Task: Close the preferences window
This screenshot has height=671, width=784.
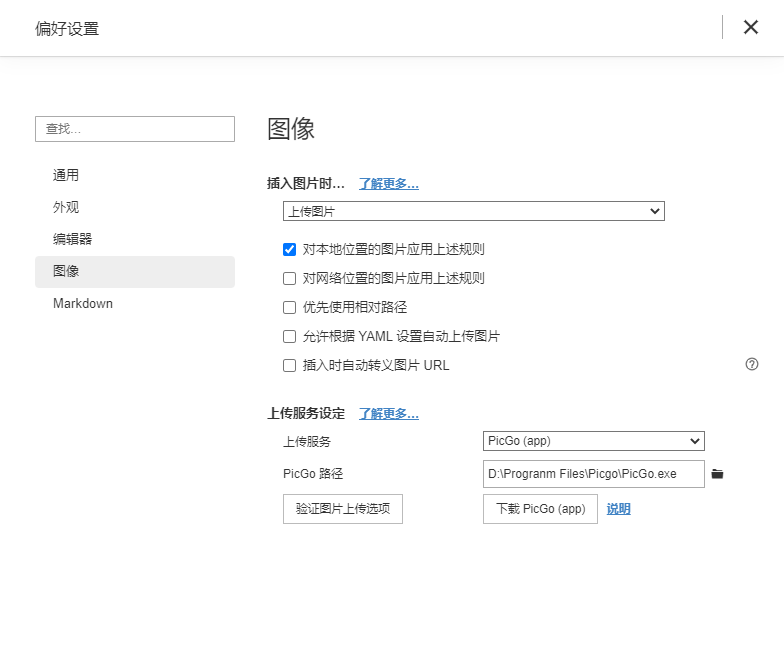Action: click(x=751, y=27)
